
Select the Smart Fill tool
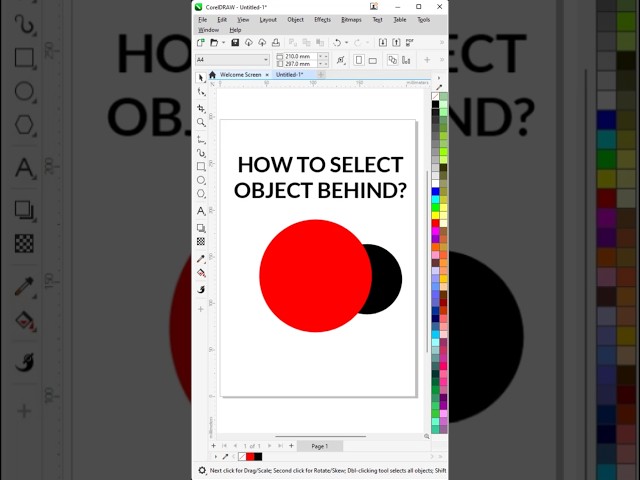201,289
